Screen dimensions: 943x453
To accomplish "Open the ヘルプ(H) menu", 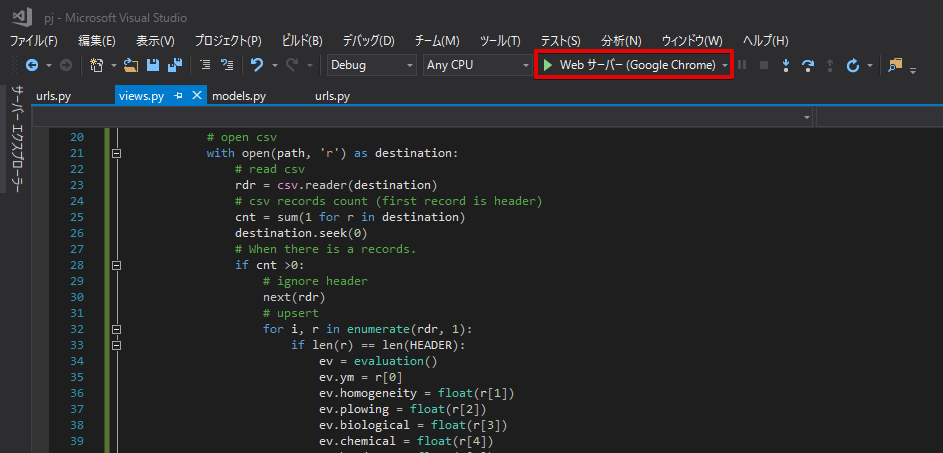I will pos(766,41).
